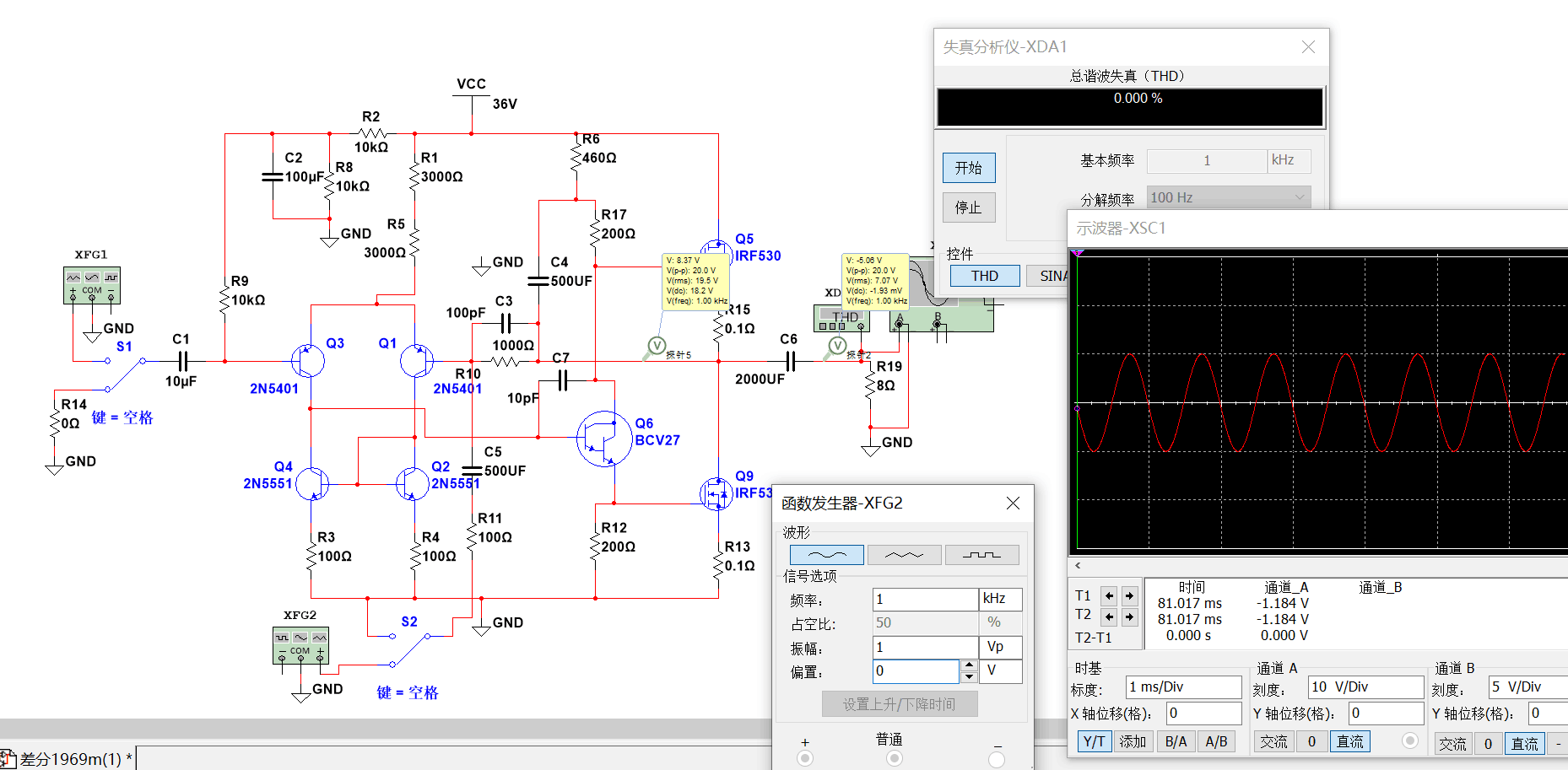Click the 1 ms/Div timebase scale field
Screen dimensions: 1568x770
pos(1182,687)
